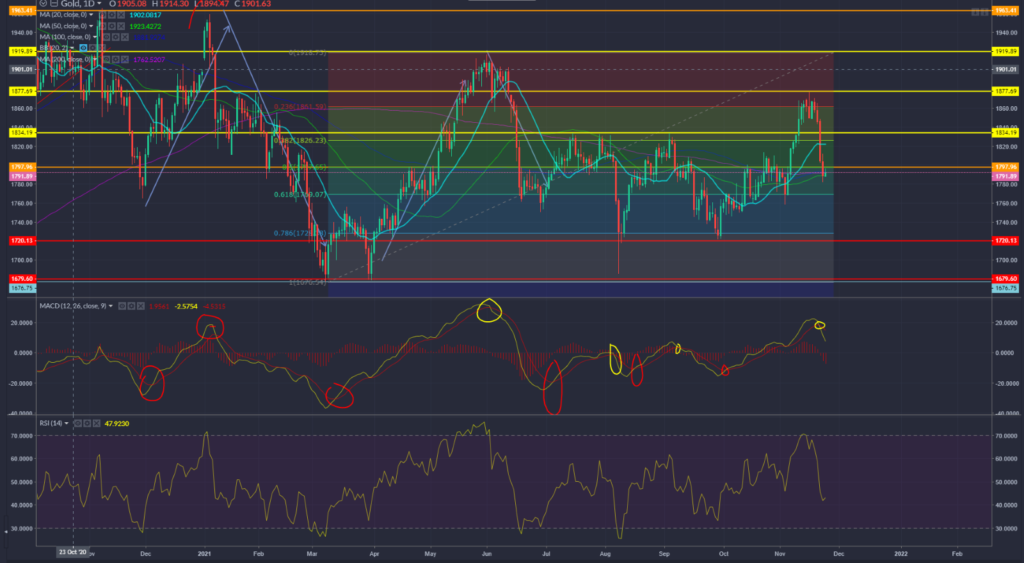Remove the MA (50, close, 0) indicator

point(121,26)
